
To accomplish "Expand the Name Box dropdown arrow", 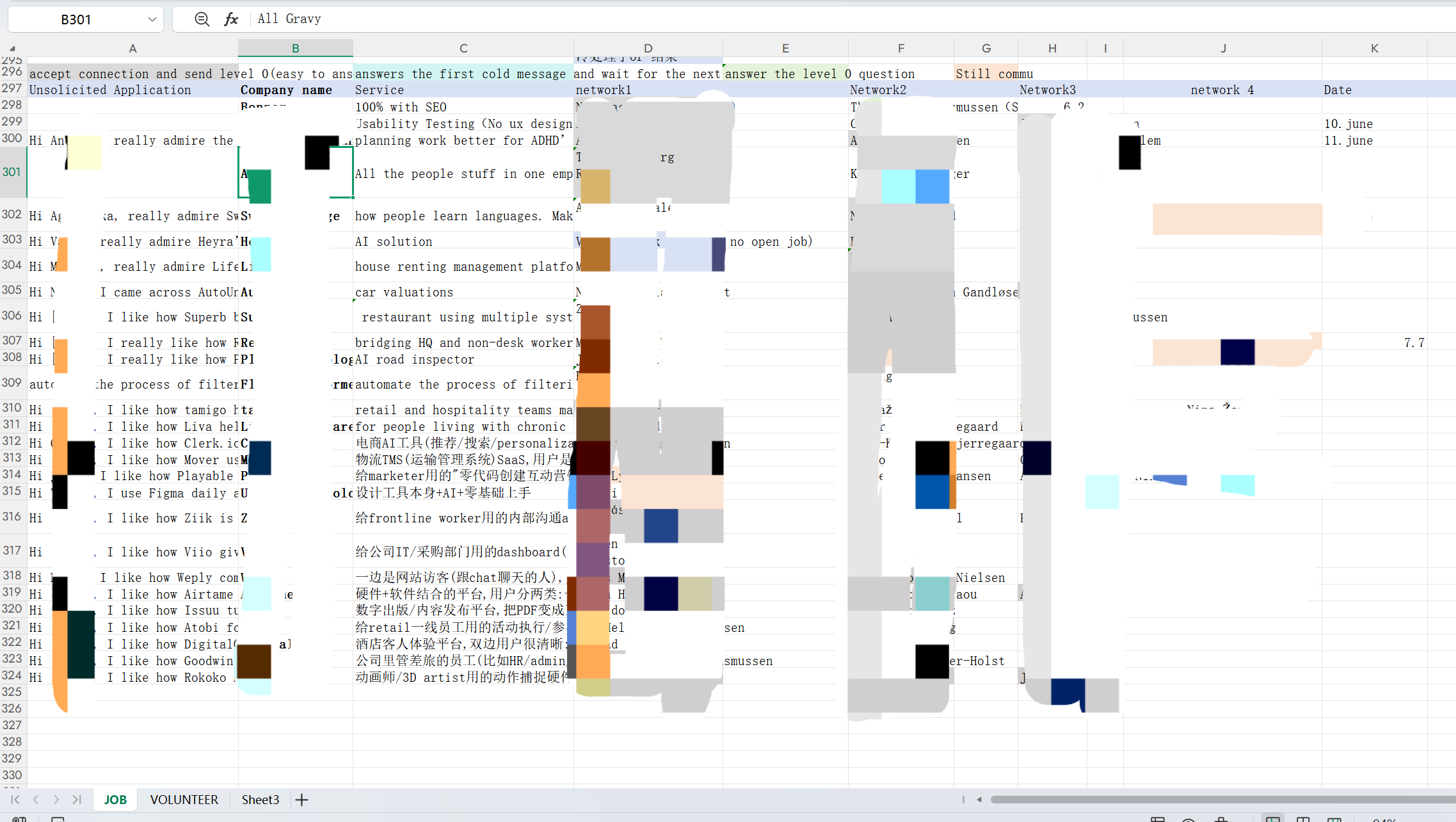I will 152,19.
